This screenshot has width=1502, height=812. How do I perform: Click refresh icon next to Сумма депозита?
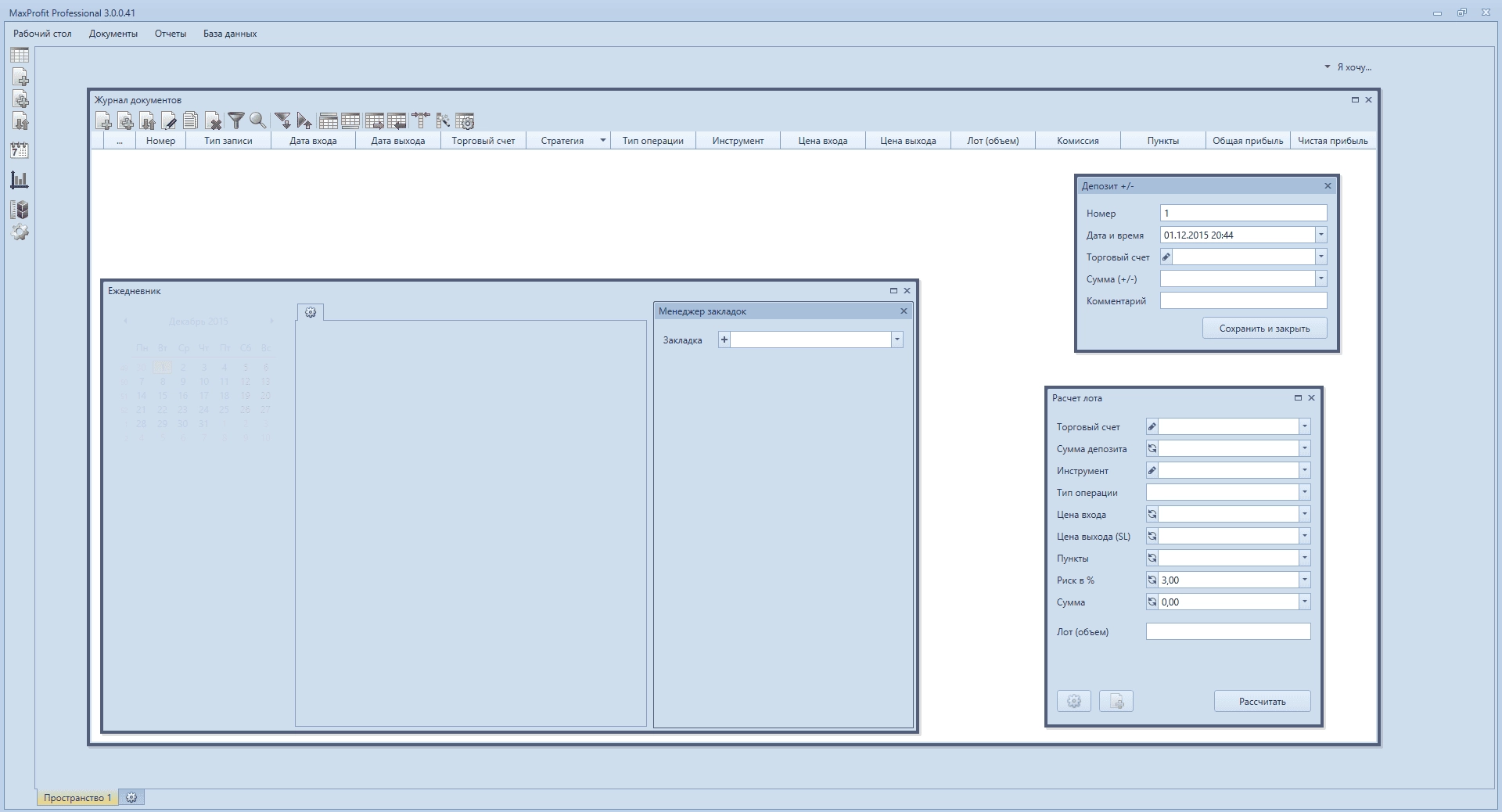coord(1152,448)
